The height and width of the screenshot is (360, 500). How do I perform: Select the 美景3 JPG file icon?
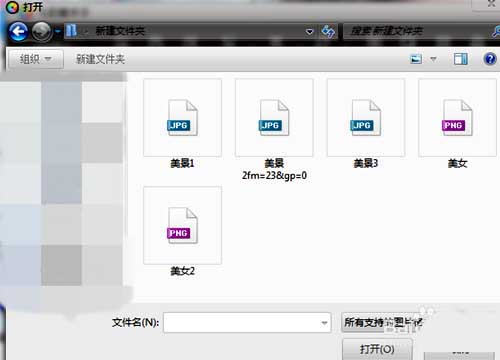point(366,118)
